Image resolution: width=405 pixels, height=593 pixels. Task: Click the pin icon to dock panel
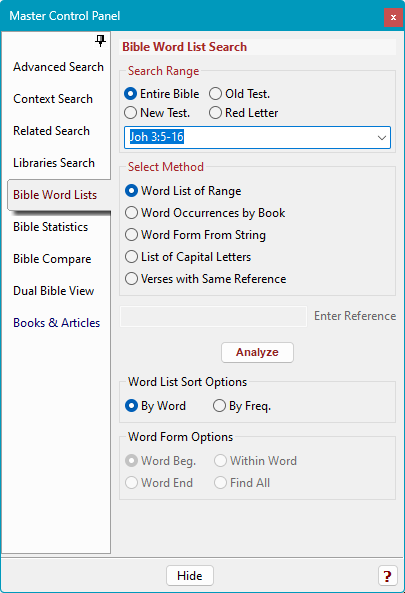100,40
